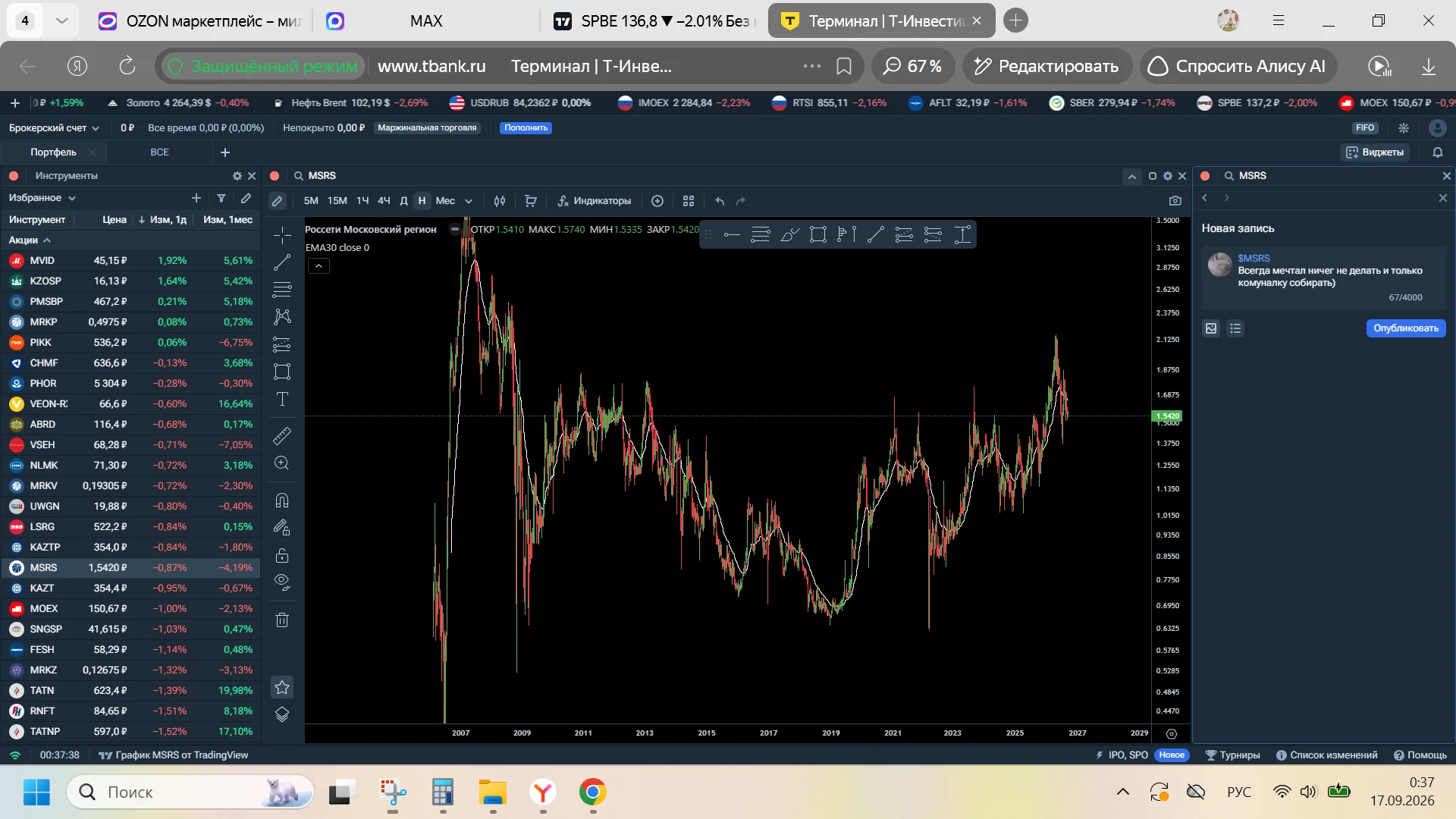Collapse the chart widget header chevron
Viewport: 1456px width, 819px height.
pos(1131,176)
